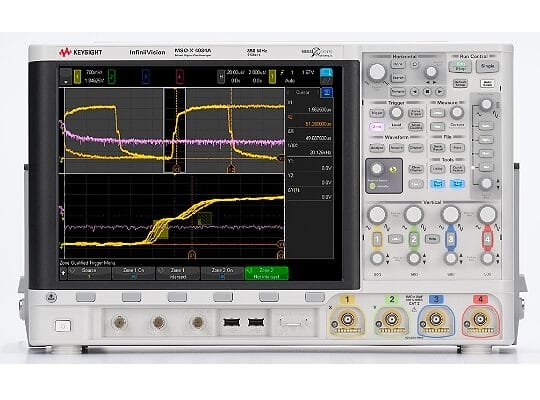The image size is (540, 400).
Task: Toggle the Zone 2 On checkbox
Action: 222,273
